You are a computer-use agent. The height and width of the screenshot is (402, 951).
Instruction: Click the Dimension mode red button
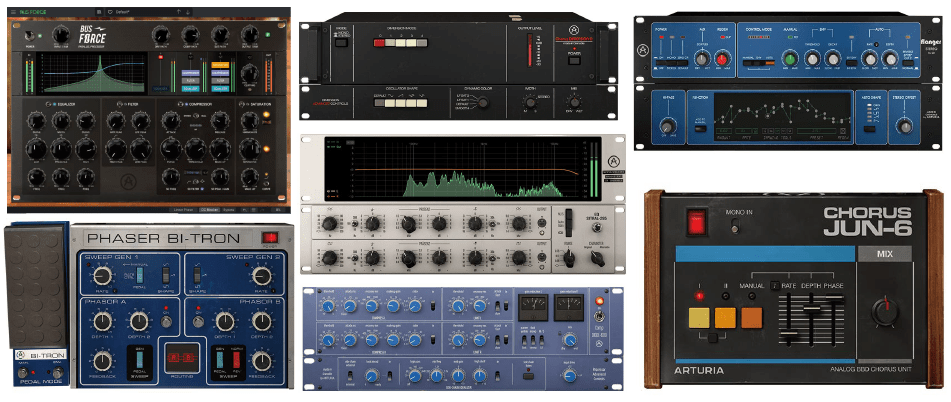[379, 44]
